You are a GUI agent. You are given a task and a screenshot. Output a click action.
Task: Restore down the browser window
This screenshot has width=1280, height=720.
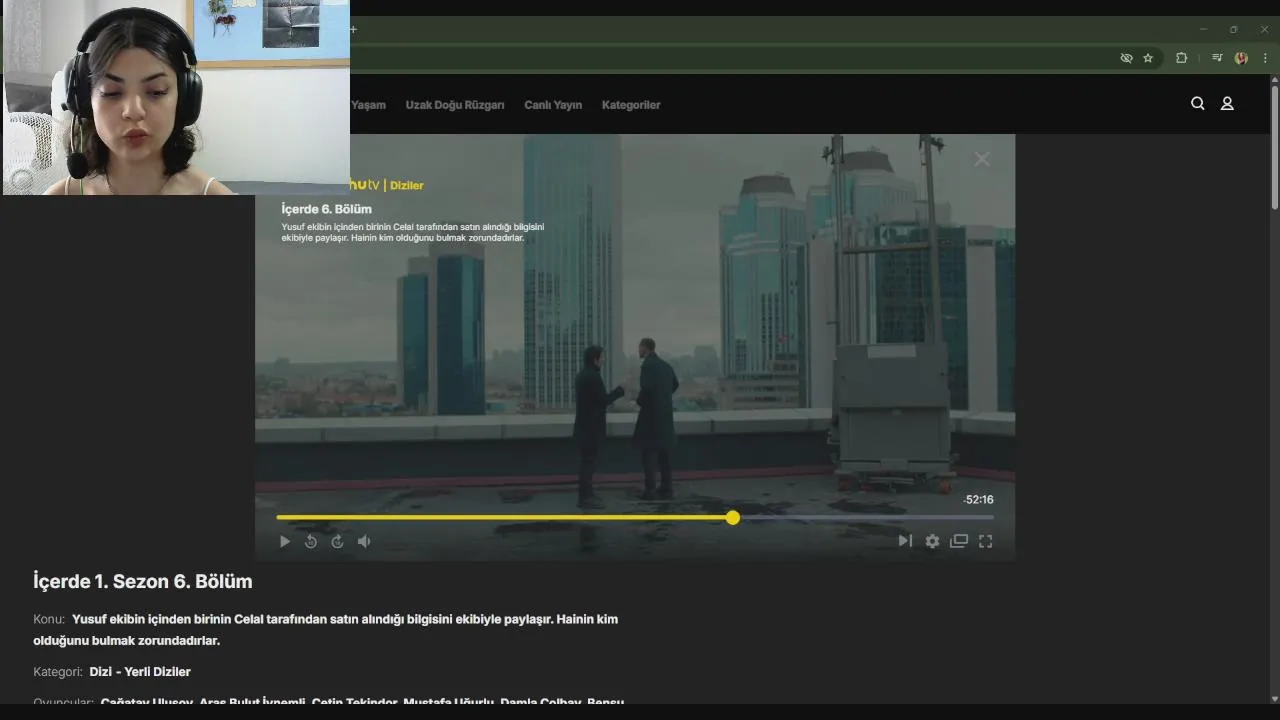pyautogui.click(x=1233, y=29)
